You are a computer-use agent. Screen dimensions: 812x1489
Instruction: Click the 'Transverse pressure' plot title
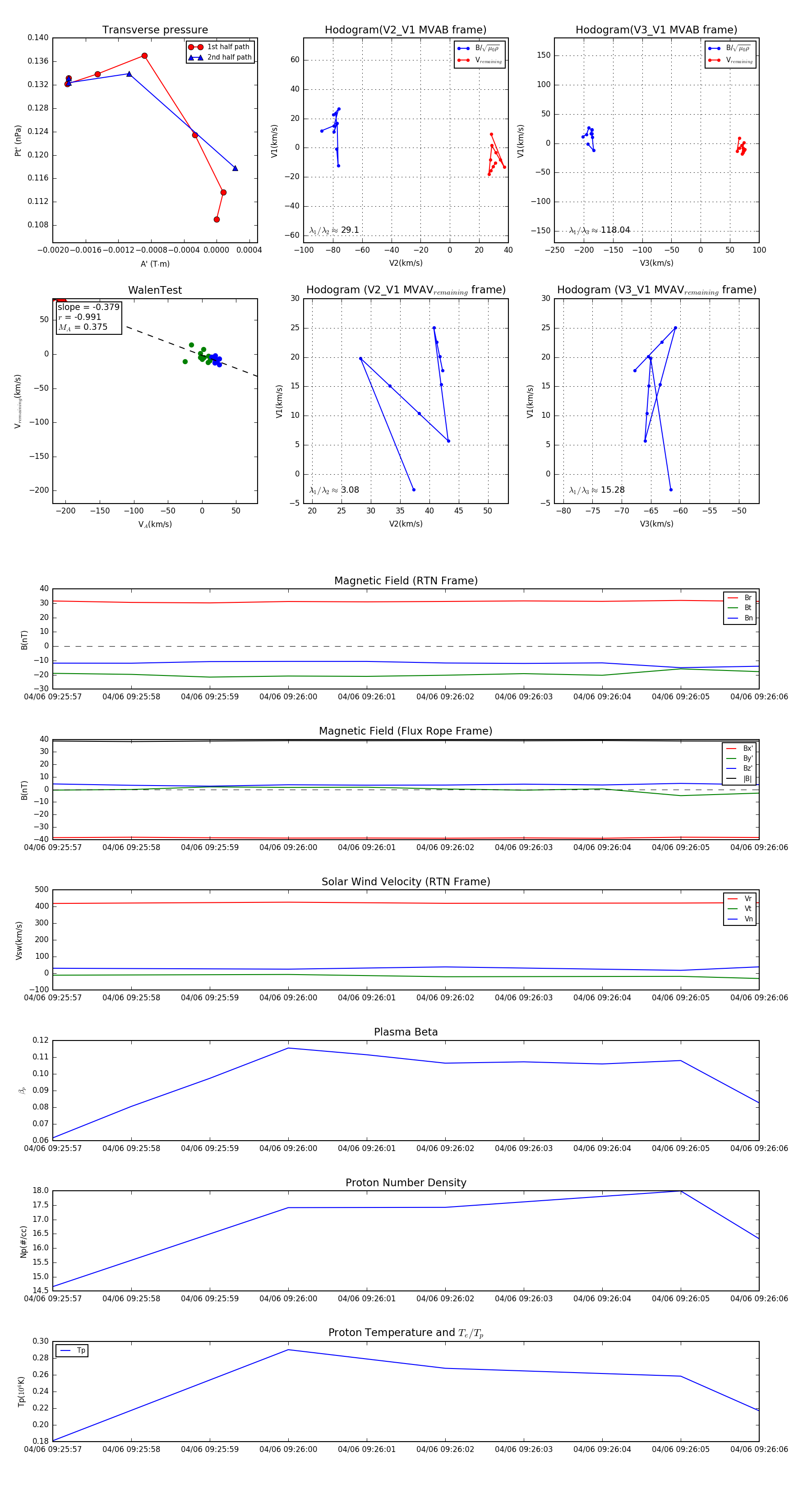pyautogui.click(x=155, y=30)
